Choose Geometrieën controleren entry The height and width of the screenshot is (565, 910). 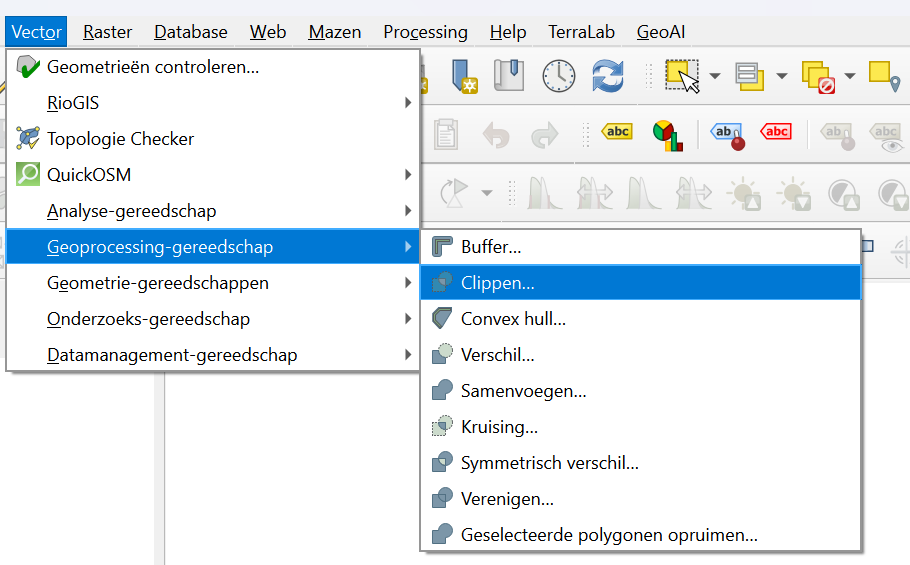click(213, 67)
